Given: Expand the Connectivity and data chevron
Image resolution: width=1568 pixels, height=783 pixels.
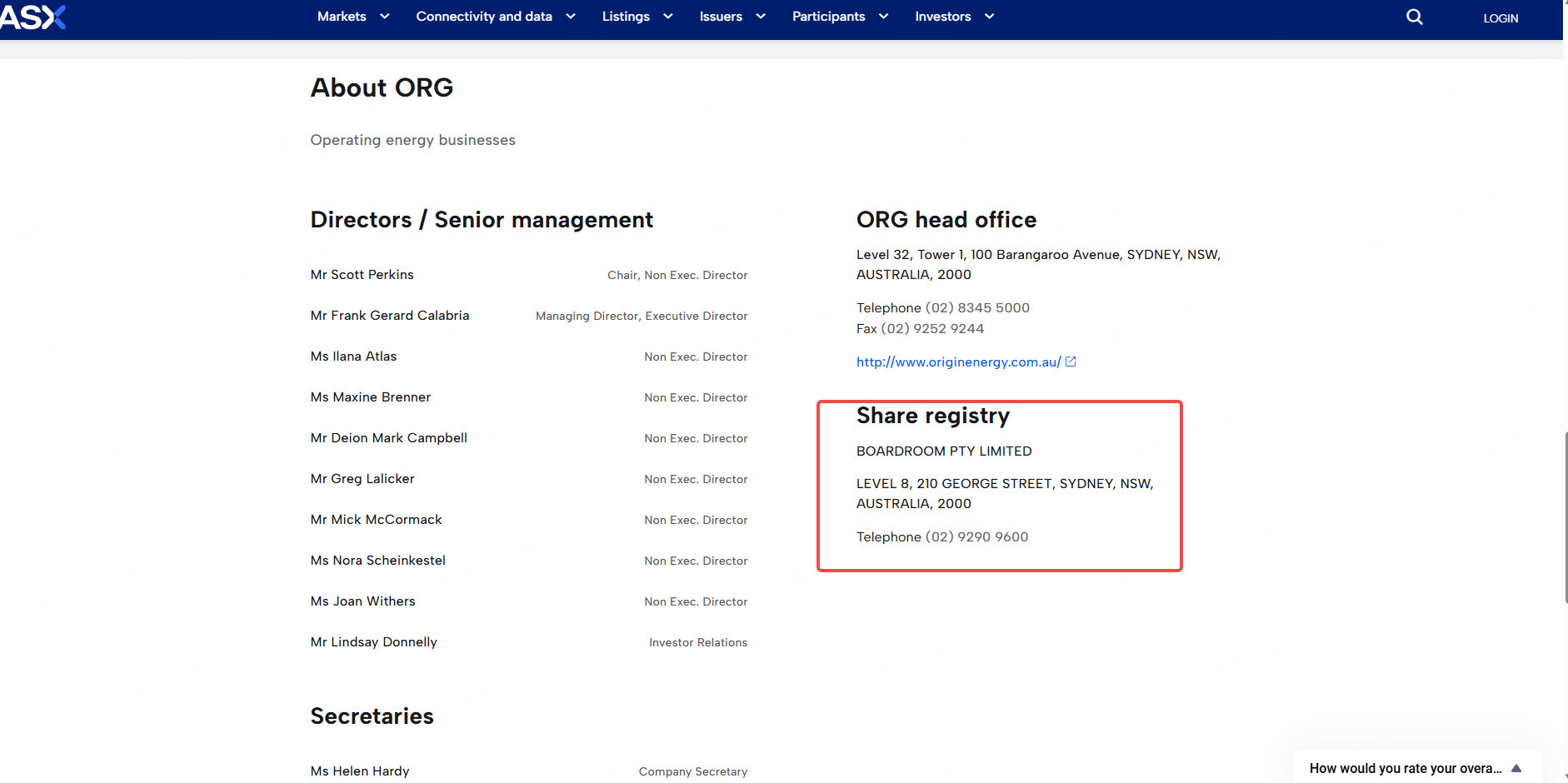Looking at the screenshot, I should (x=570, y=17).
